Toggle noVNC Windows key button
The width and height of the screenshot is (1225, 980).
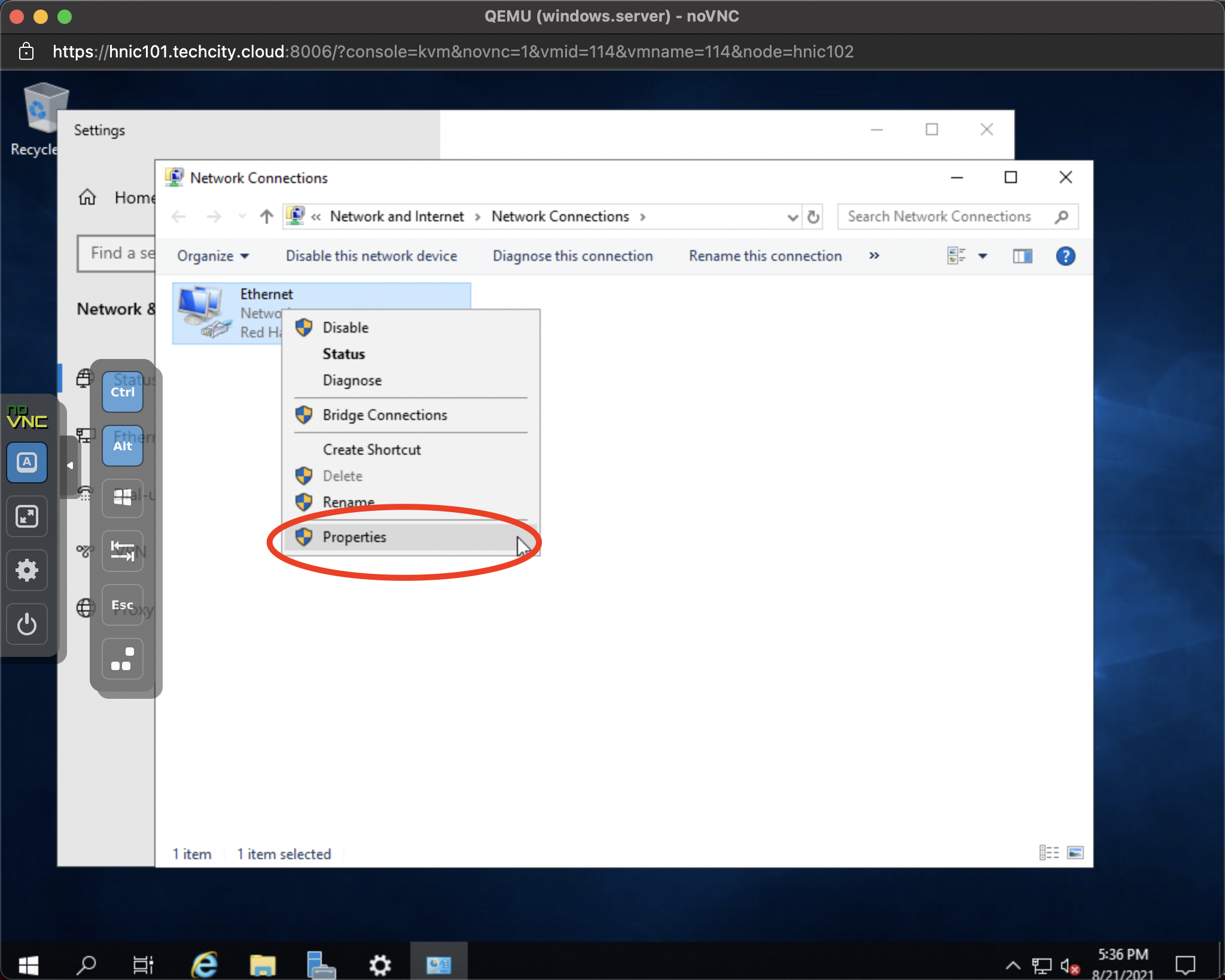(x=123, y=498)
